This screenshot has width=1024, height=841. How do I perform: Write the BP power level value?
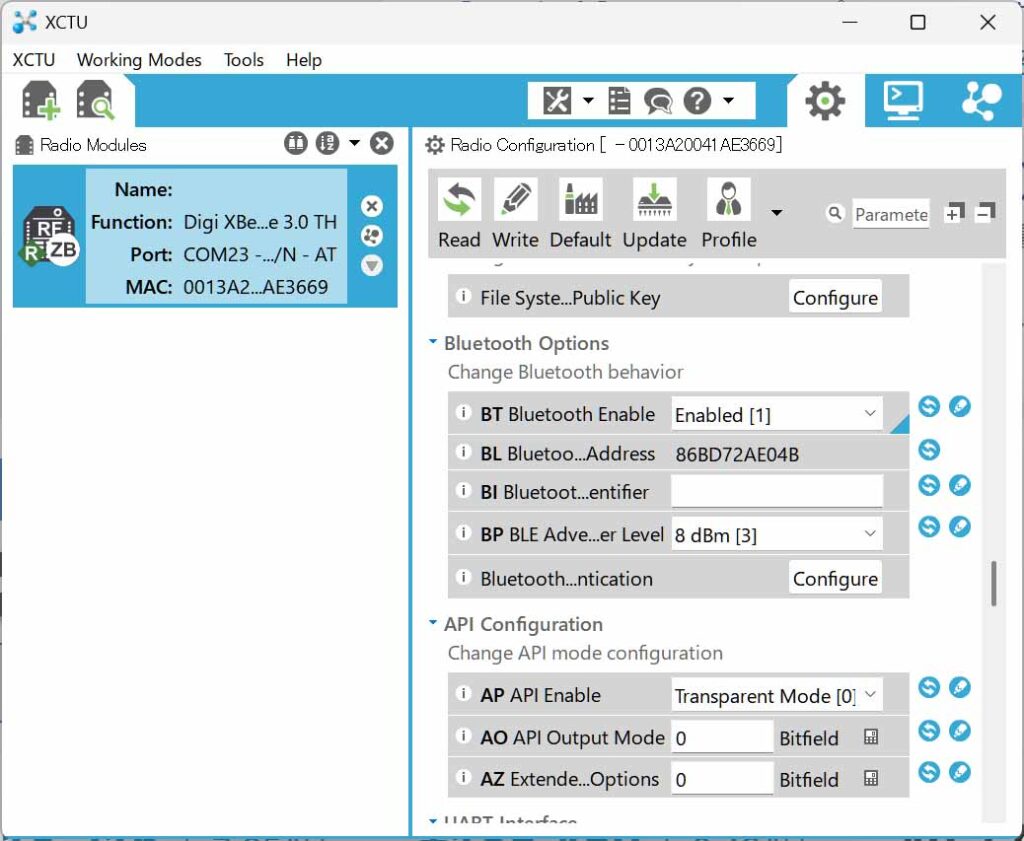pyautogui.click(x=960, y=526)
